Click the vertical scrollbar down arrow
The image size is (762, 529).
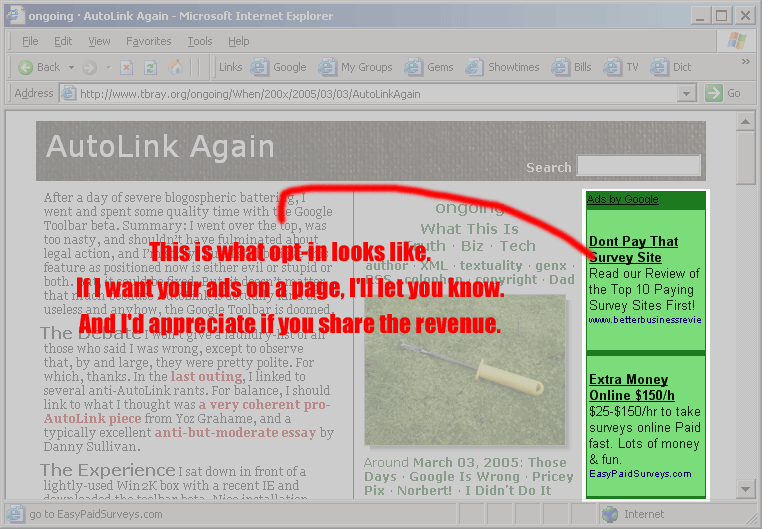point(745,489)
